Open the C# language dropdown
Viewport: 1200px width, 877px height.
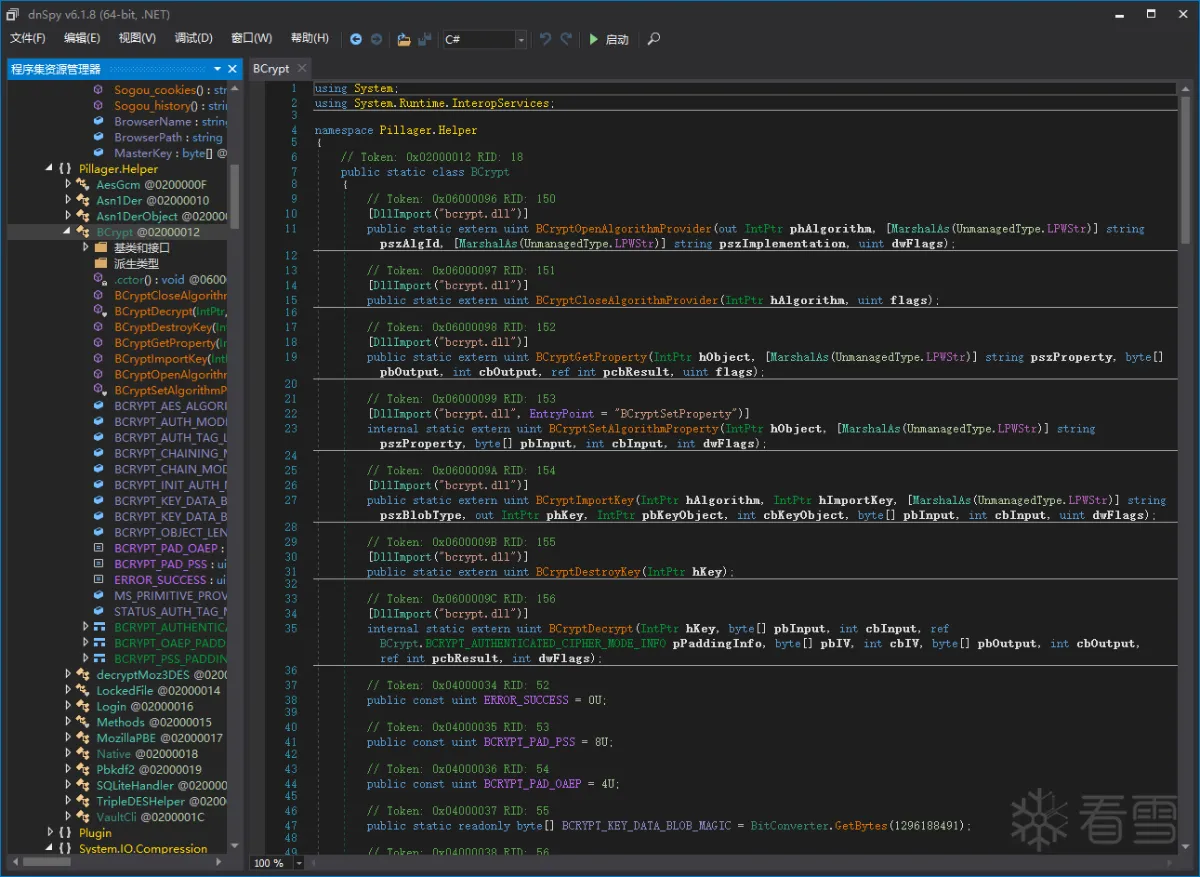(521, 40)
